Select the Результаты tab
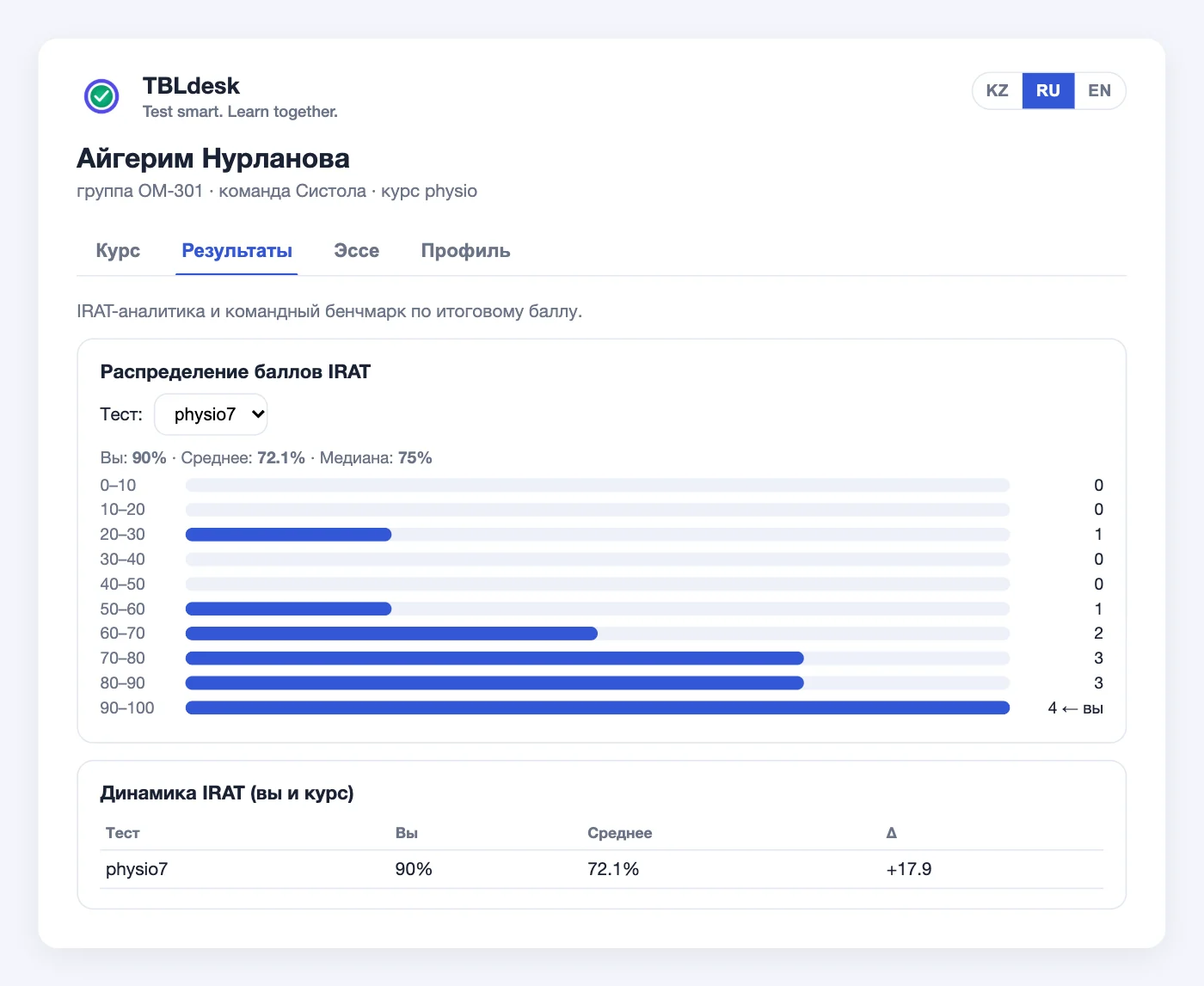 click(x=236, y=251)
